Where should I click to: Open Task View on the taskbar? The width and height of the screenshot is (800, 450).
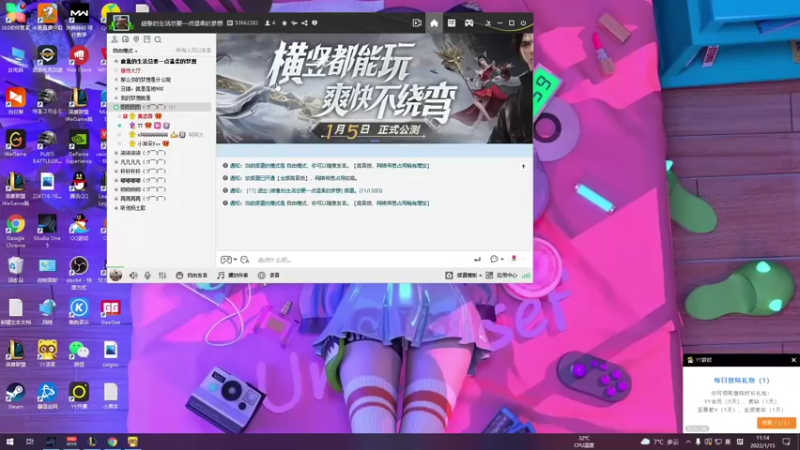30,442
